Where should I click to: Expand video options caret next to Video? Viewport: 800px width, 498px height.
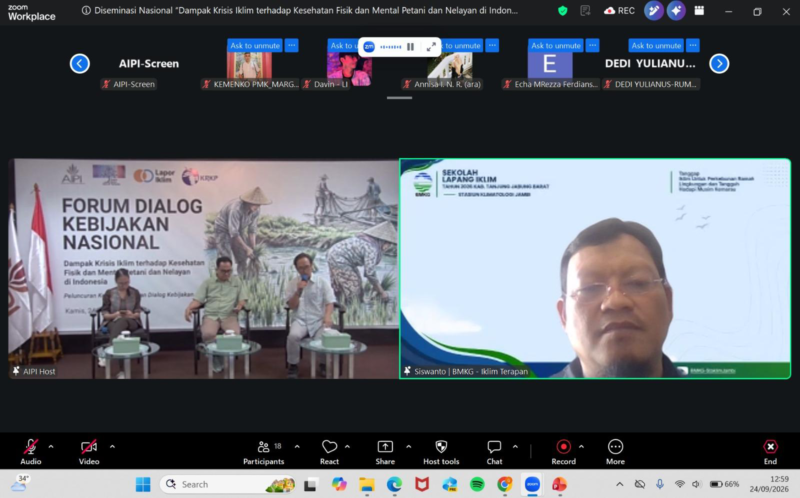(x=112, y=446)
